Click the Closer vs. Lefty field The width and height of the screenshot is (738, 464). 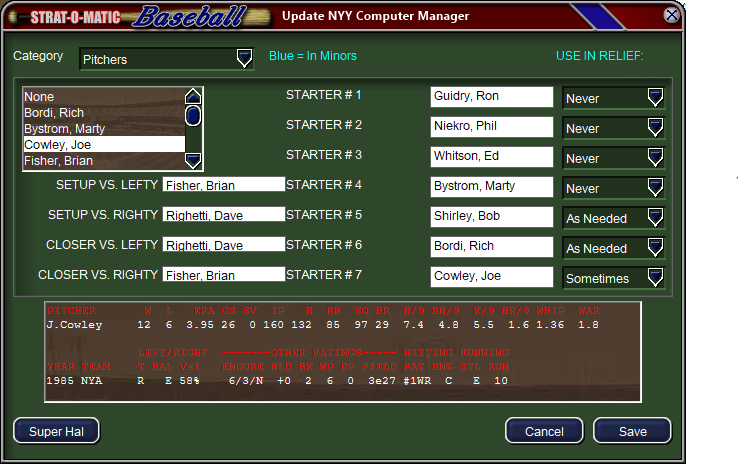(x=224, y=244)
